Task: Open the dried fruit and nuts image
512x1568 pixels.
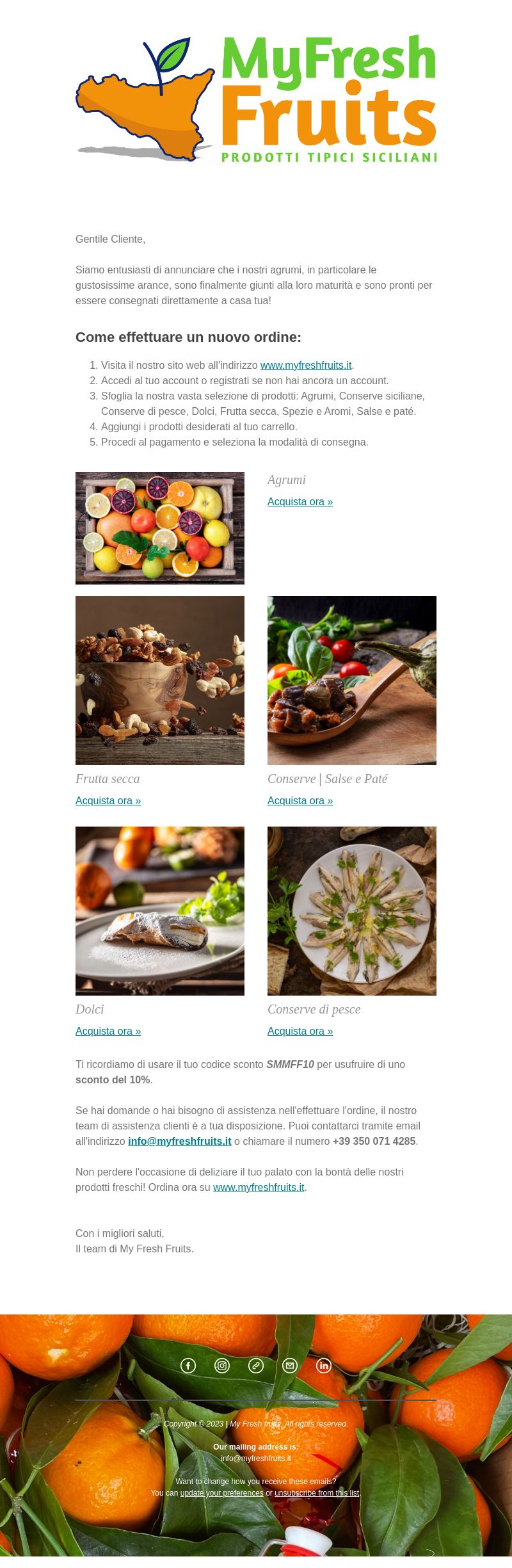Action: click(160, 681)
